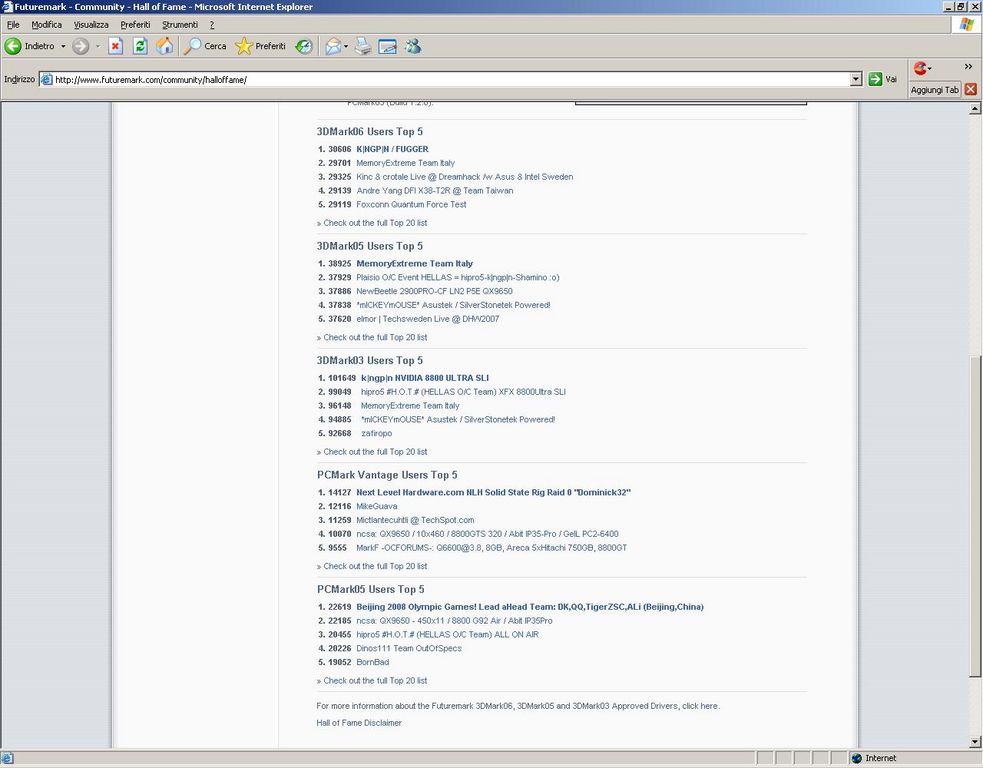The height and width of the screenshot is (768, 983).
Task: Click the red swirl toolbar icon
Action: 920,68
